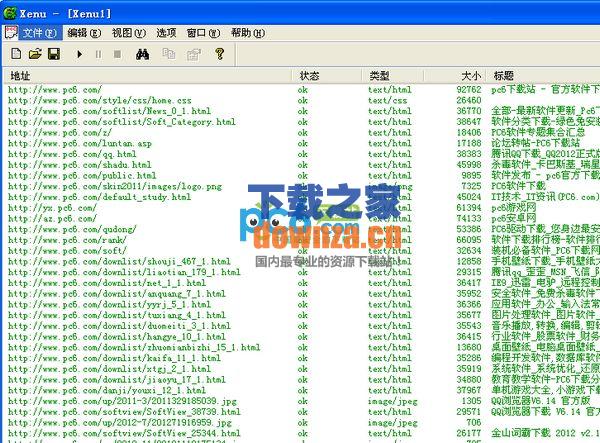The height and width of the screenshot is (443, 600).
Task: Stop the scan with the square icon
Action: pos(117,54)
